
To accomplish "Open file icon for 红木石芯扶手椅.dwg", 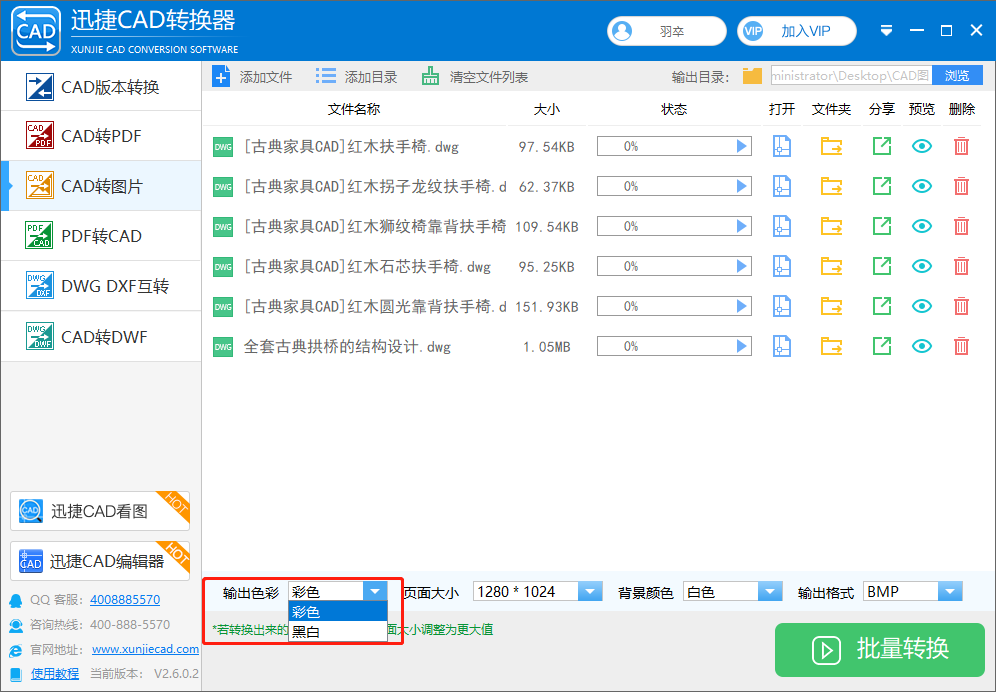I will (781, 266).
